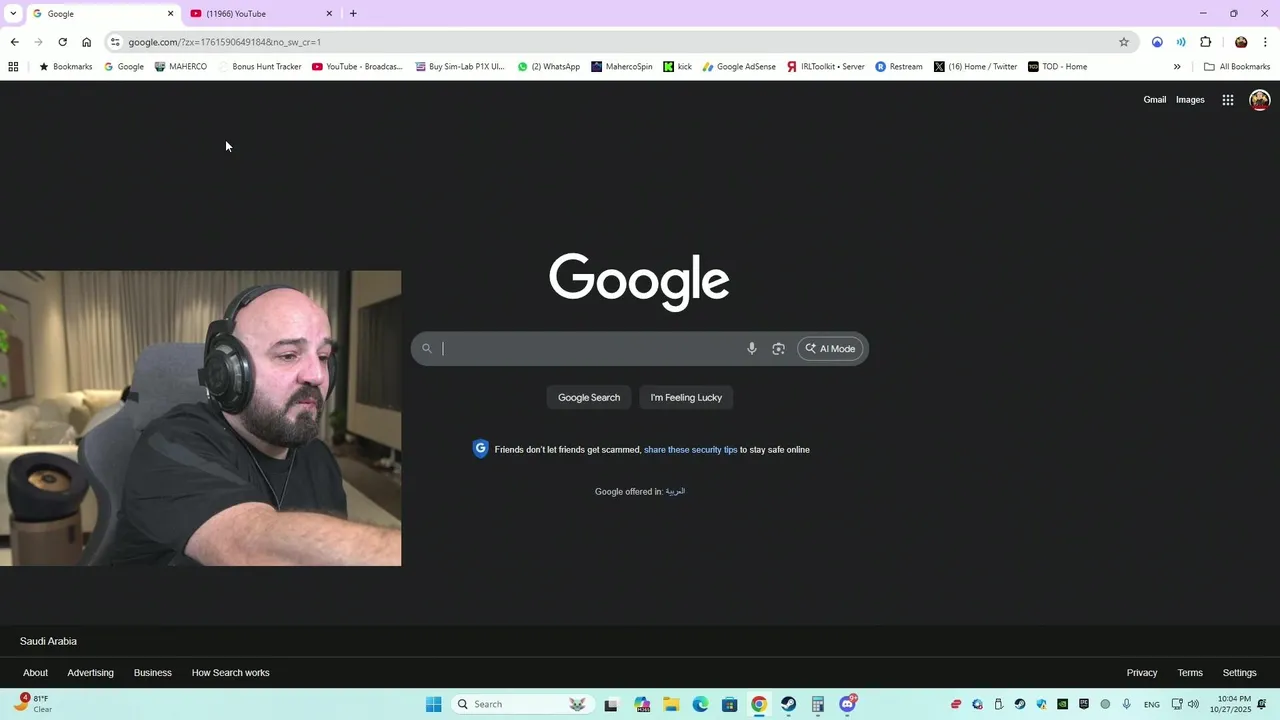Go back to previous page
The width and height of the screenshot is (1280, 720).
[14, 42]
